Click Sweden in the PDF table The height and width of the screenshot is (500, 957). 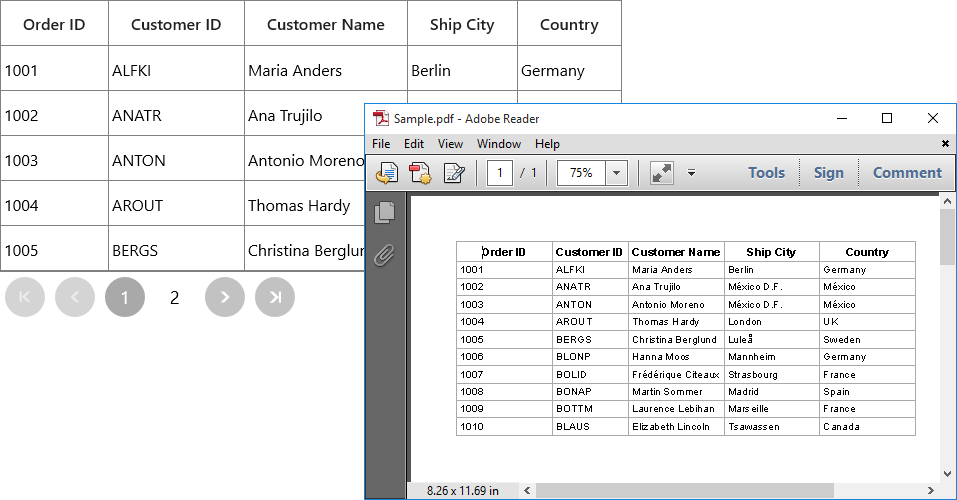842,339
